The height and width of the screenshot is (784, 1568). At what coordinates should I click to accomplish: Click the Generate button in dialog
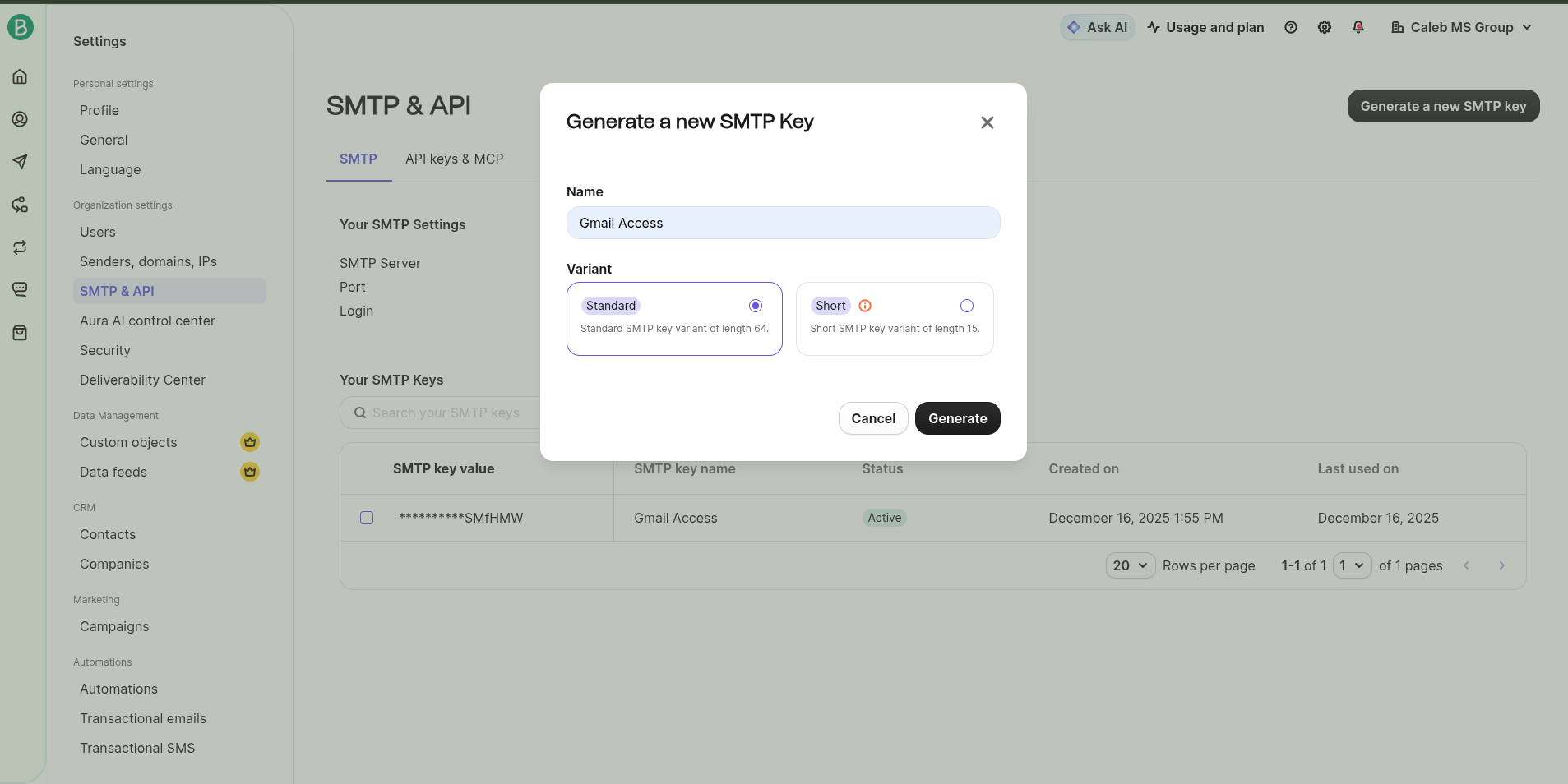[958, 418]
